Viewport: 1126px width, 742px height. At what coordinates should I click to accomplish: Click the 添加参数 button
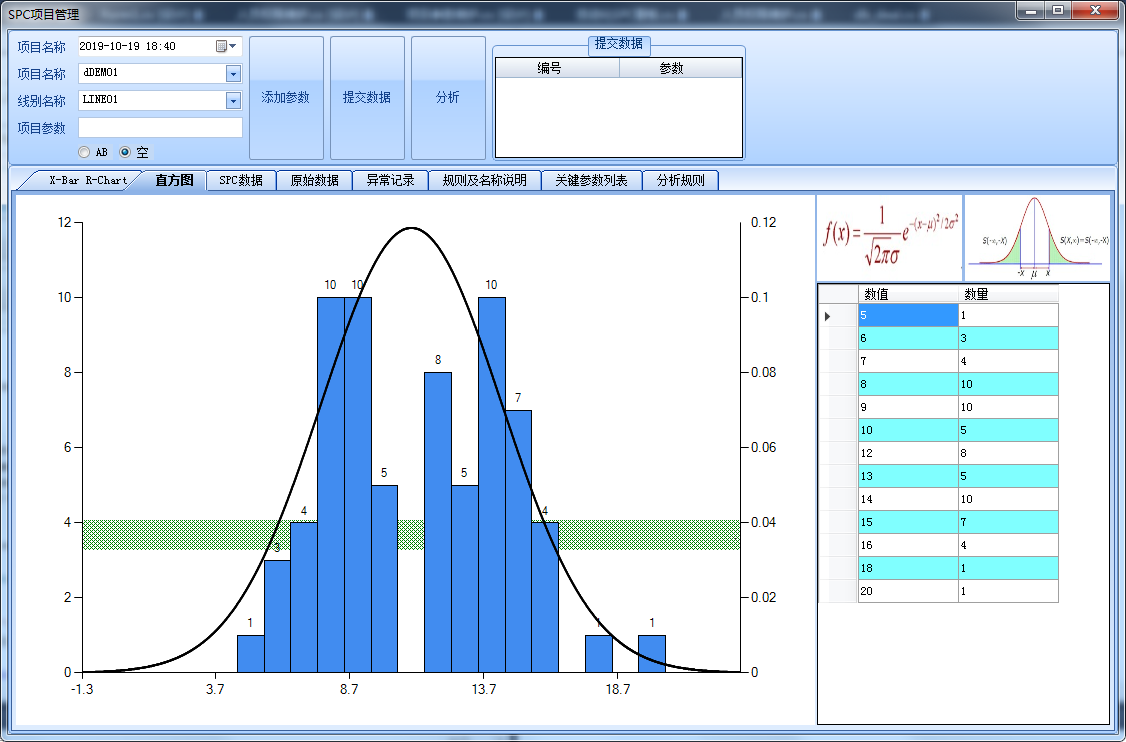pos(286,98)
